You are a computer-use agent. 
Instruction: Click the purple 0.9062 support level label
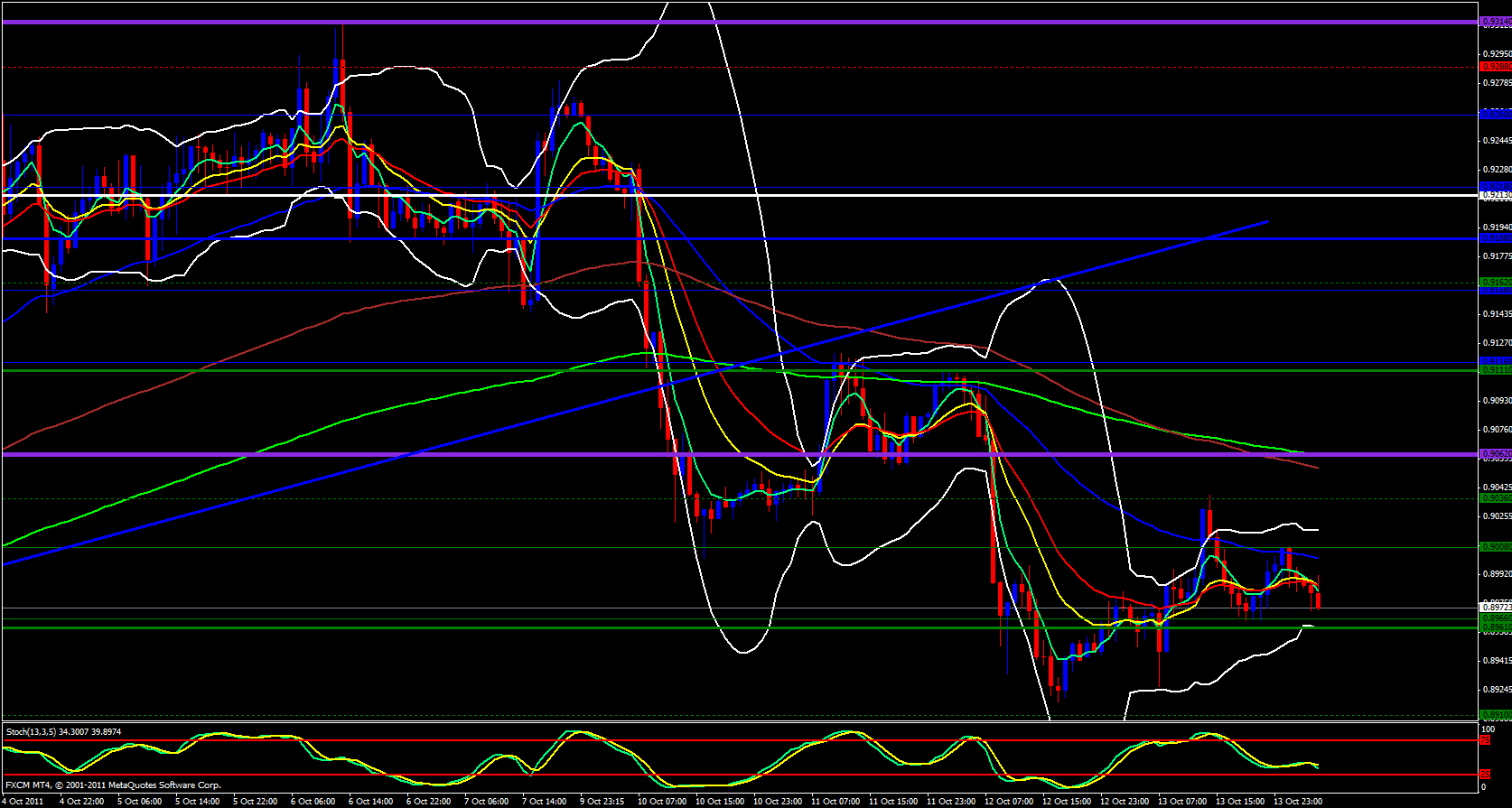(x=1494, y=454)
